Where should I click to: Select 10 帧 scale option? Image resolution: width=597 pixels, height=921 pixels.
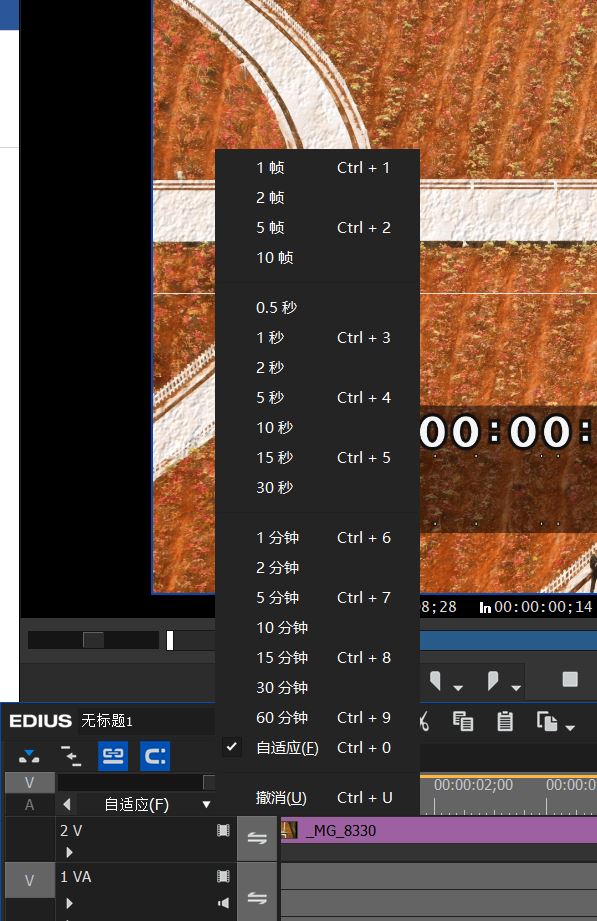coord(317,258)
